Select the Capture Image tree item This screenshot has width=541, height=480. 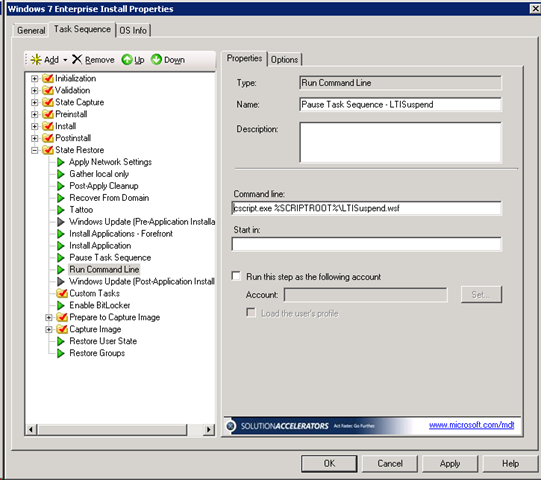pos(95,329)
